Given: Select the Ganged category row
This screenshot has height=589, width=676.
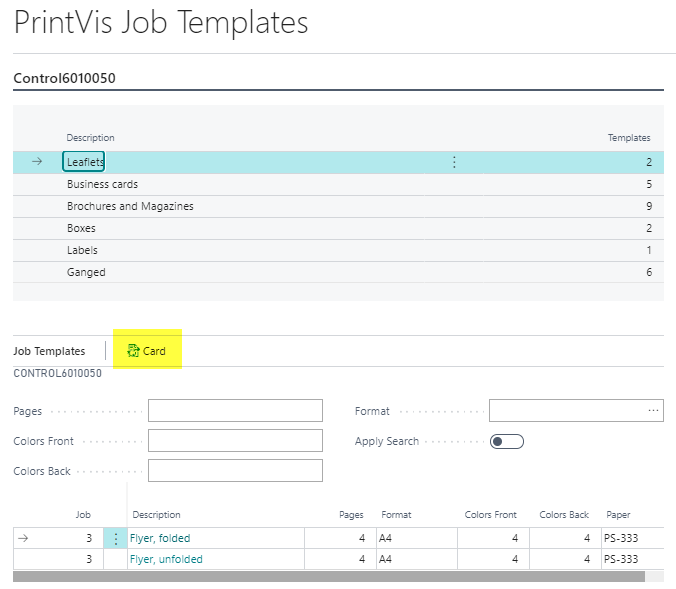Looking at the screenshot, I should coord(338,272).
